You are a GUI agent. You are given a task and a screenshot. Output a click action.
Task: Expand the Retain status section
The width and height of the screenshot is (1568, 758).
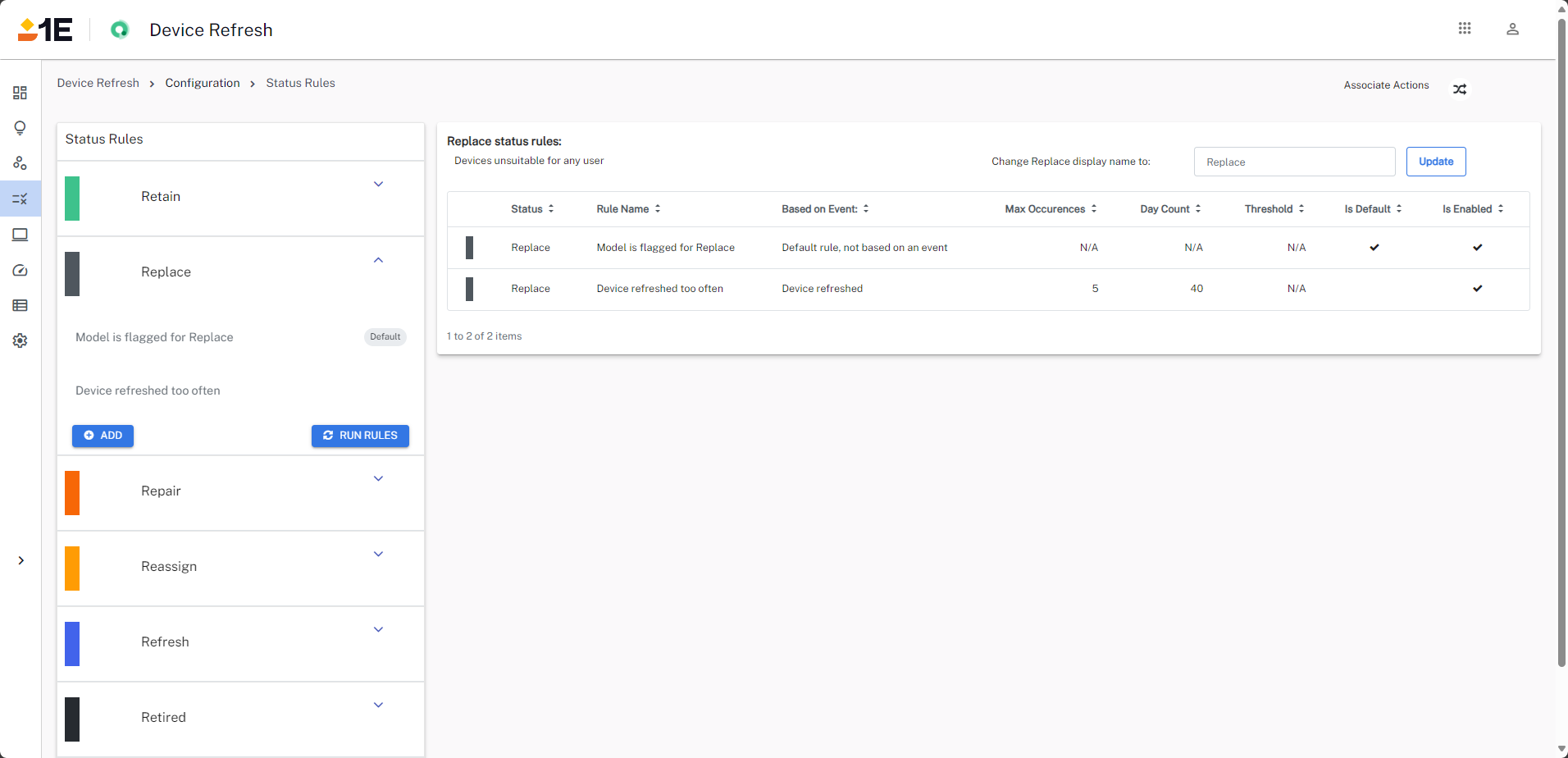378,185
